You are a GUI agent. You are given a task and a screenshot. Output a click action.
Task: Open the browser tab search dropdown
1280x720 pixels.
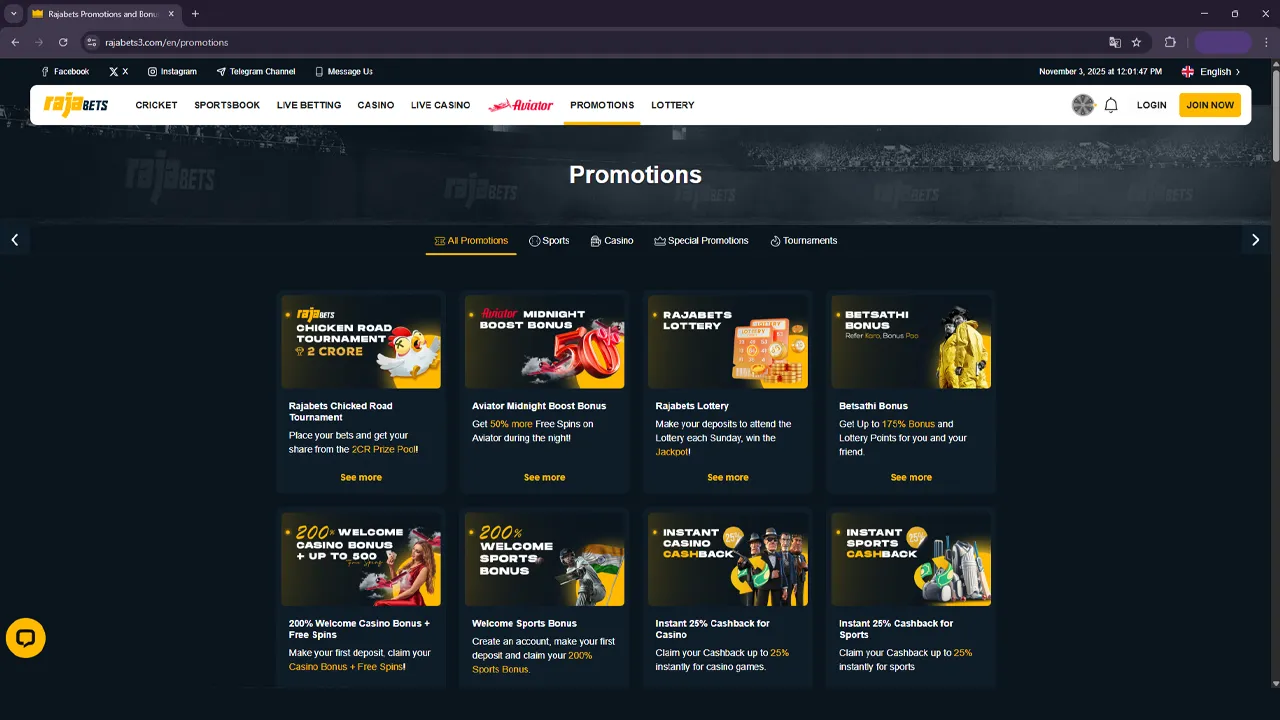[x=14, y=14]
